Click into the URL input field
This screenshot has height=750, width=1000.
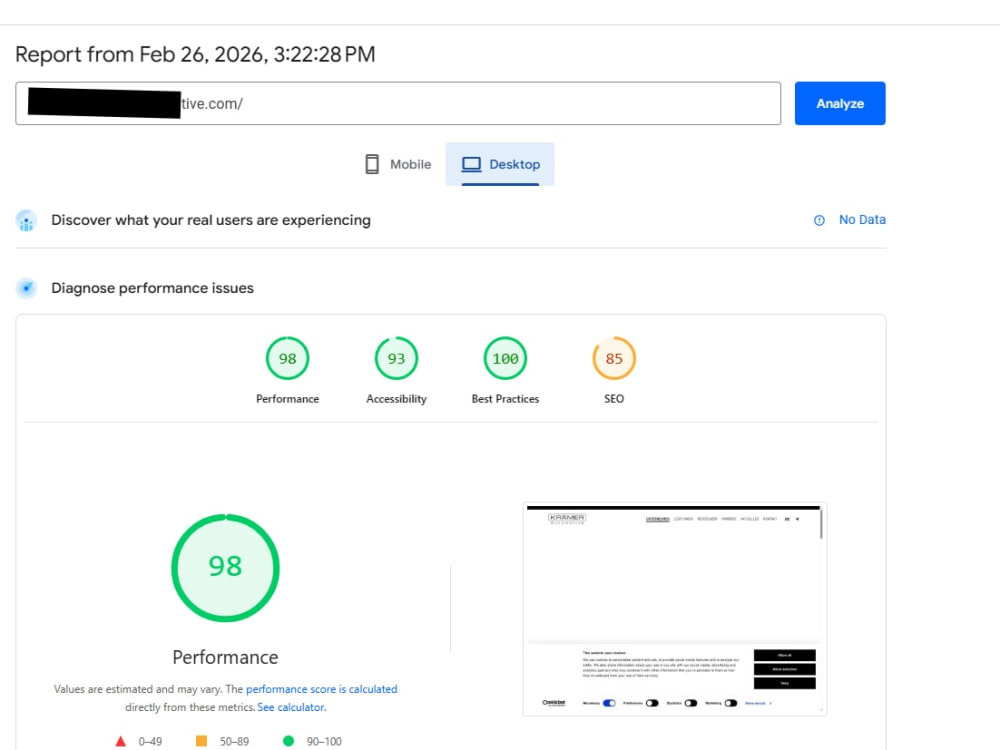tap(398, 103)
